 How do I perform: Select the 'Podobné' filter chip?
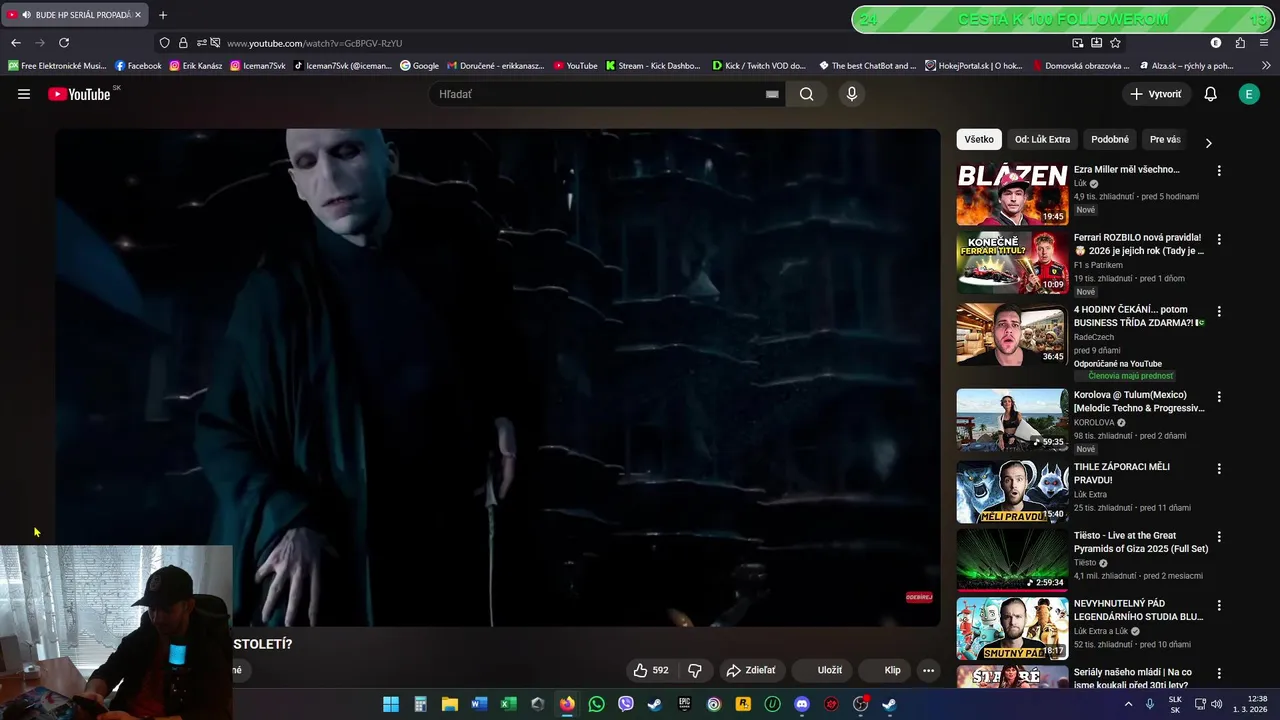pyautogui.click(x=1110, y=140)
